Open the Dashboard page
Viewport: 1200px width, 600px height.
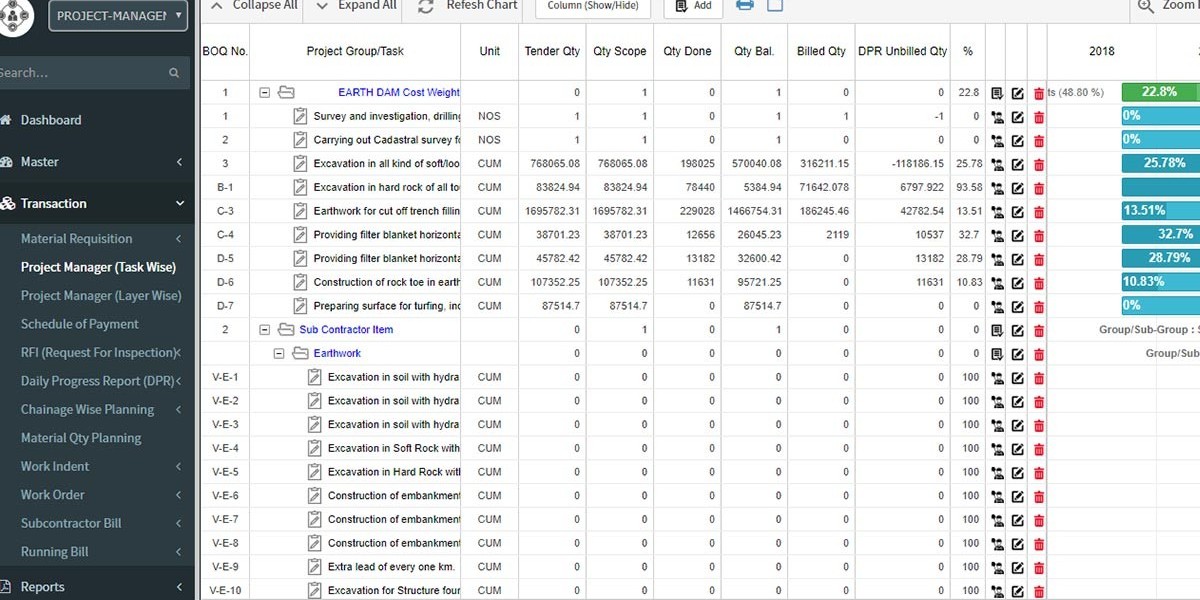(51, 120)
